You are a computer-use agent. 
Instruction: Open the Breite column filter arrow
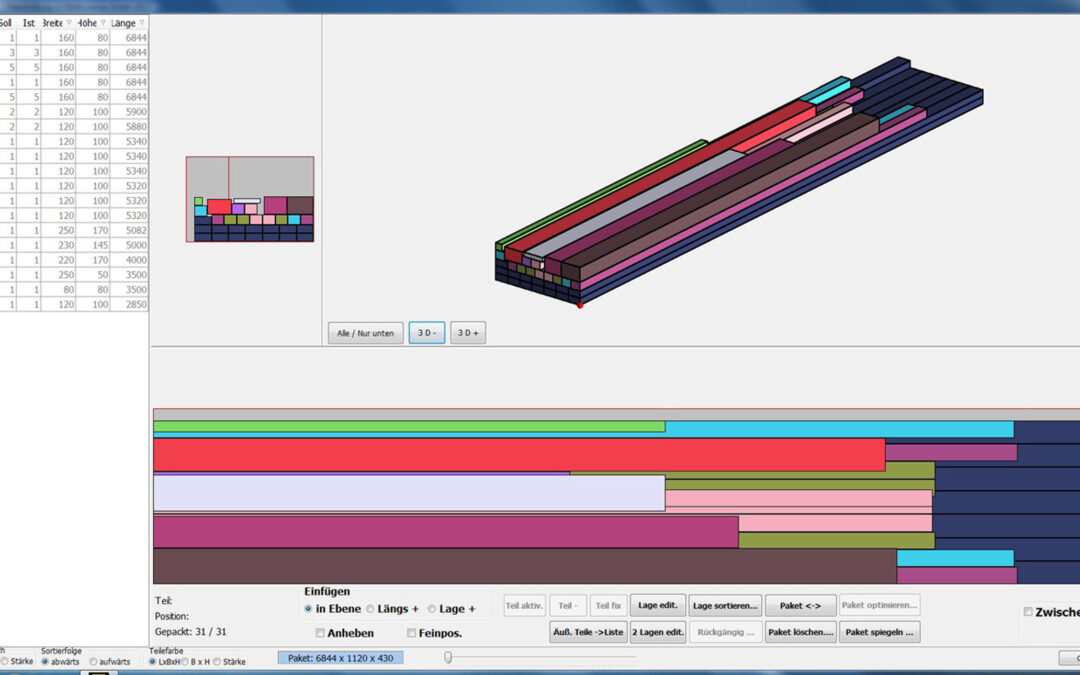pos(68,22)
